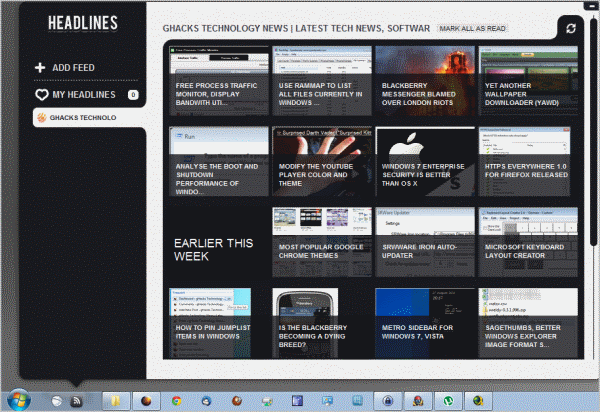Click the plus icon beside Add Feed

(40, 68)
